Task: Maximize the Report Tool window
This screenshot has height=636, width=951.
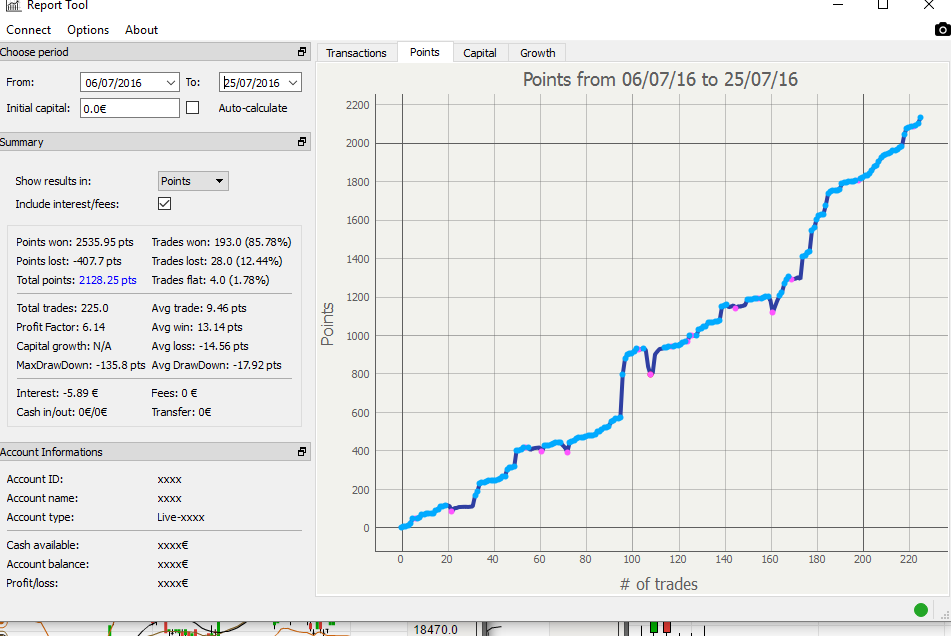Action: (883, 6)
